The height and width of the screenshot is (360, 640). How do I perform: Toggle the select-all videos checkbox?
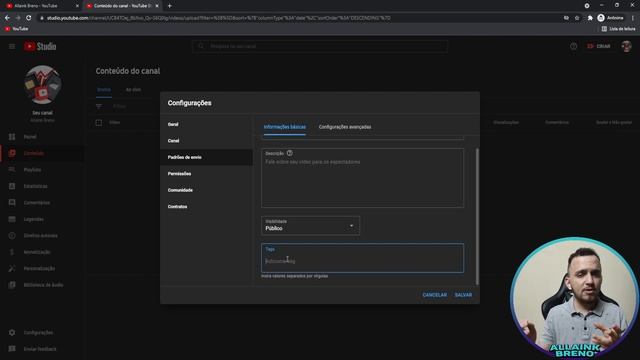click(99, 122)
